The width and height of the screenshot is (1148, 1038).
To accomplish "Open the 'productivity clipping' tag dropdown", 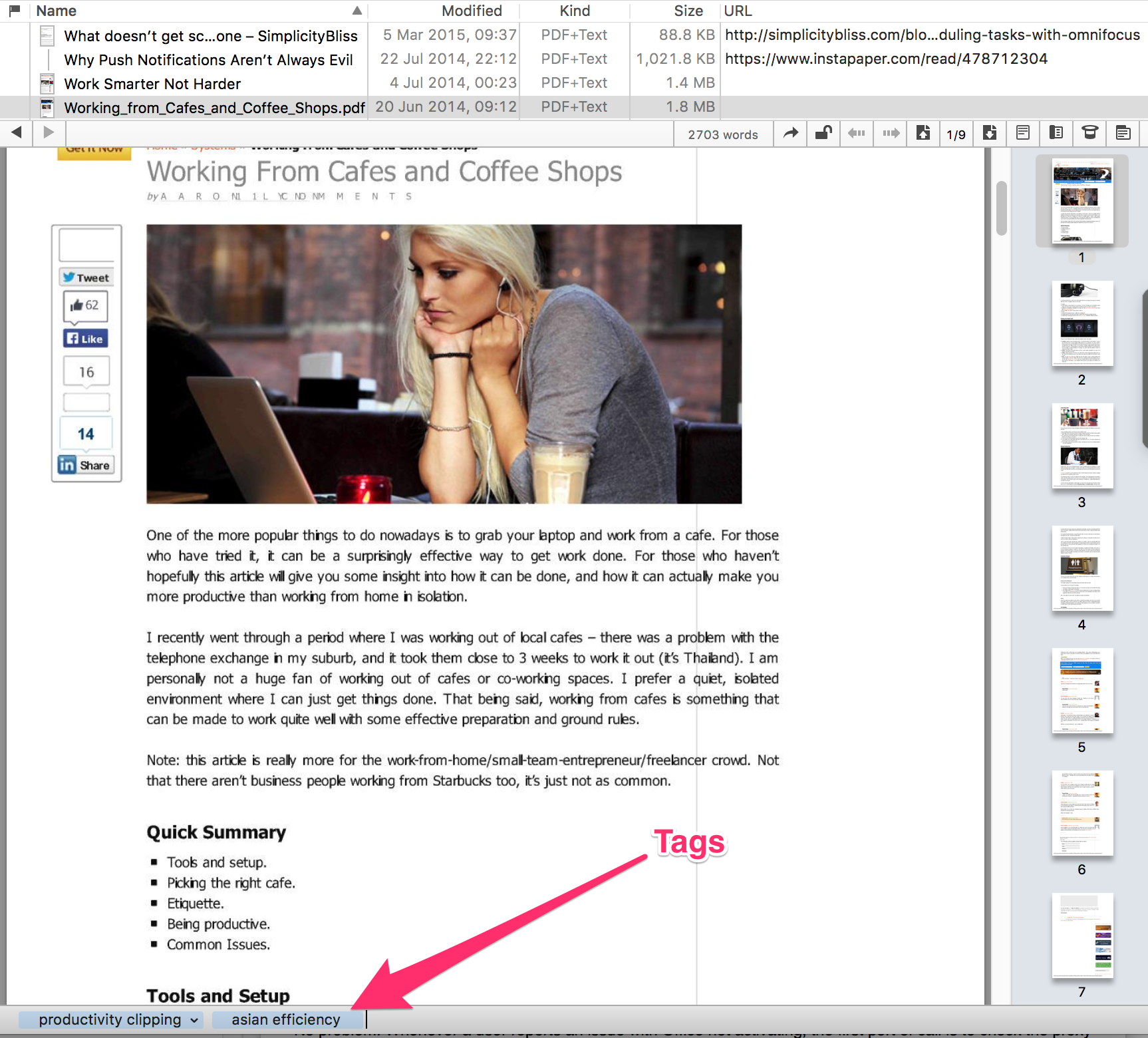I will coord(194,1020).
